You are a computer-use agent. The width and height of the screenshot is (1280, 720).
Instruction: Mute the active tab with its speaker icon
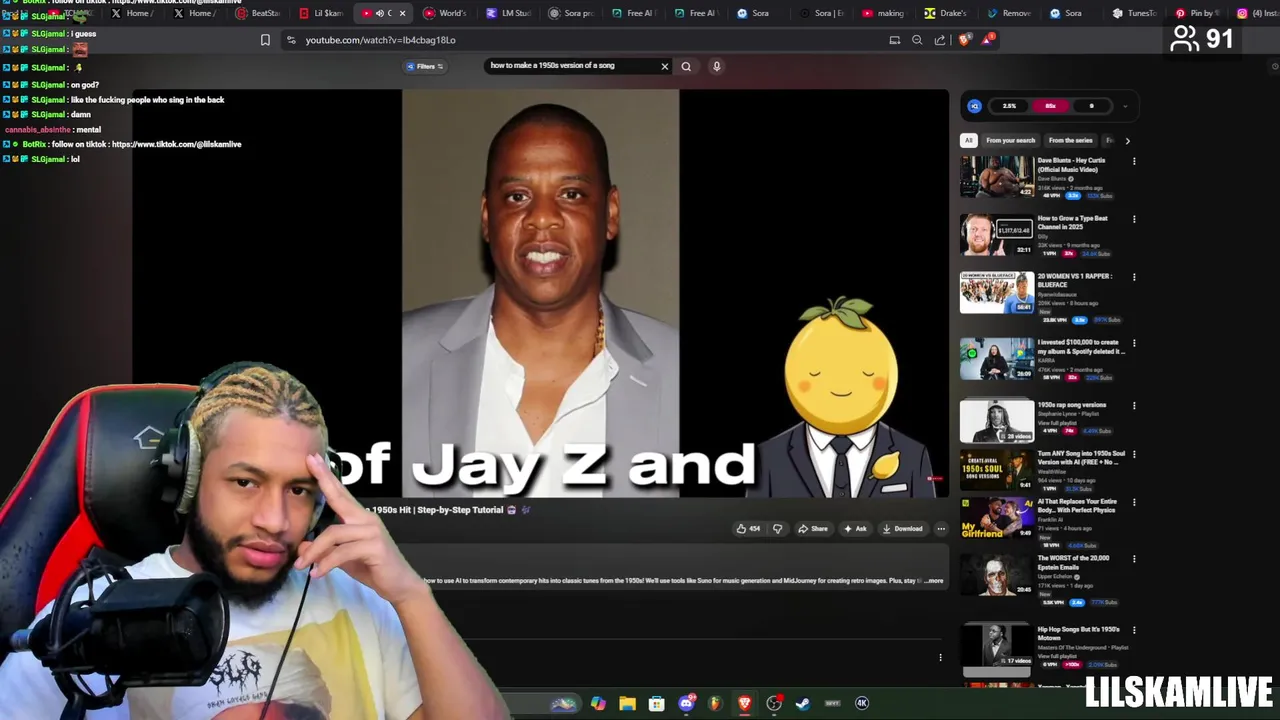(x=379, y=13)
